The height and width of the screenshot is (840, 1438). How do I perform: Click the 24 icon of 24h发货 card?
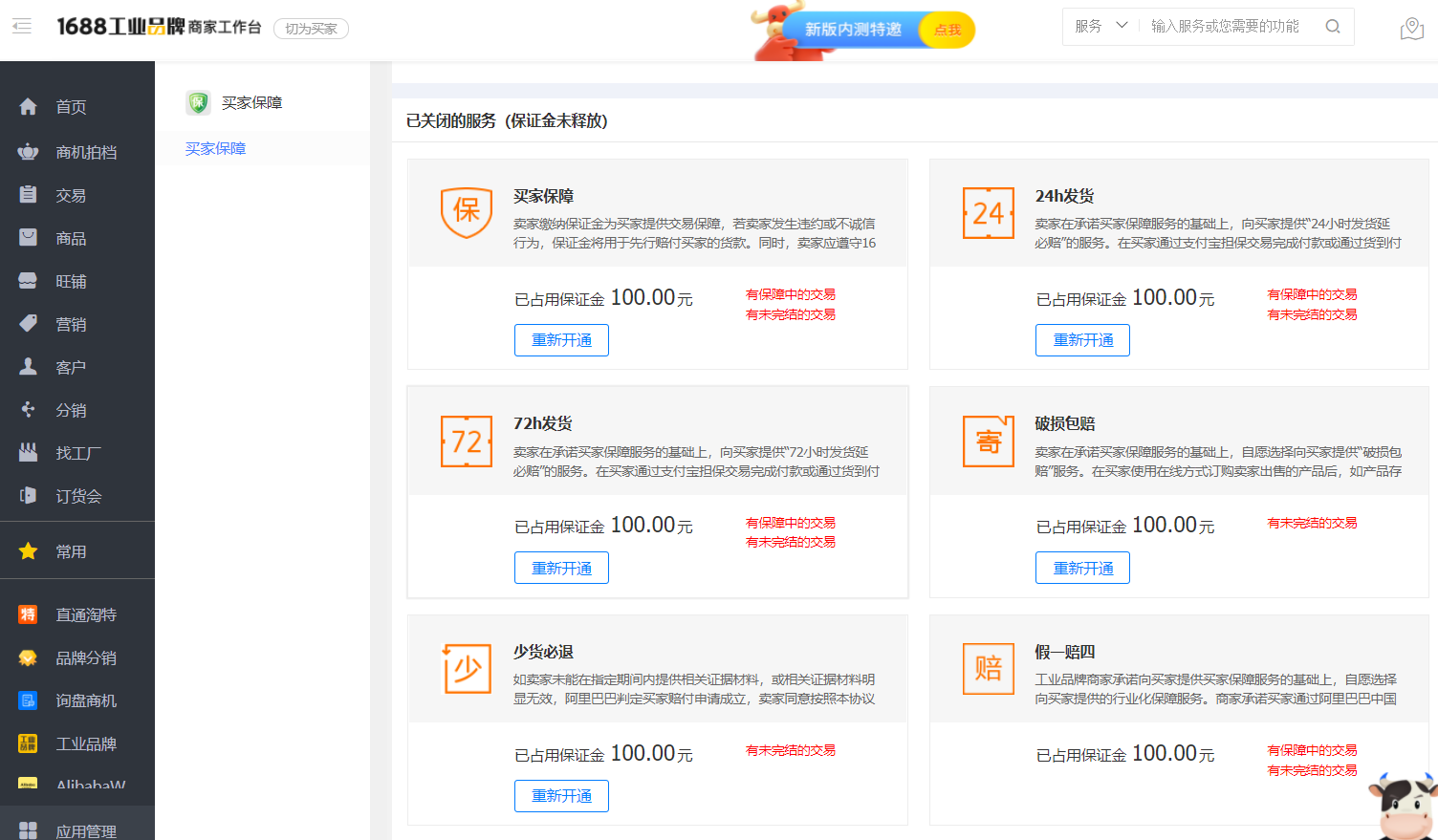(989, 212)
